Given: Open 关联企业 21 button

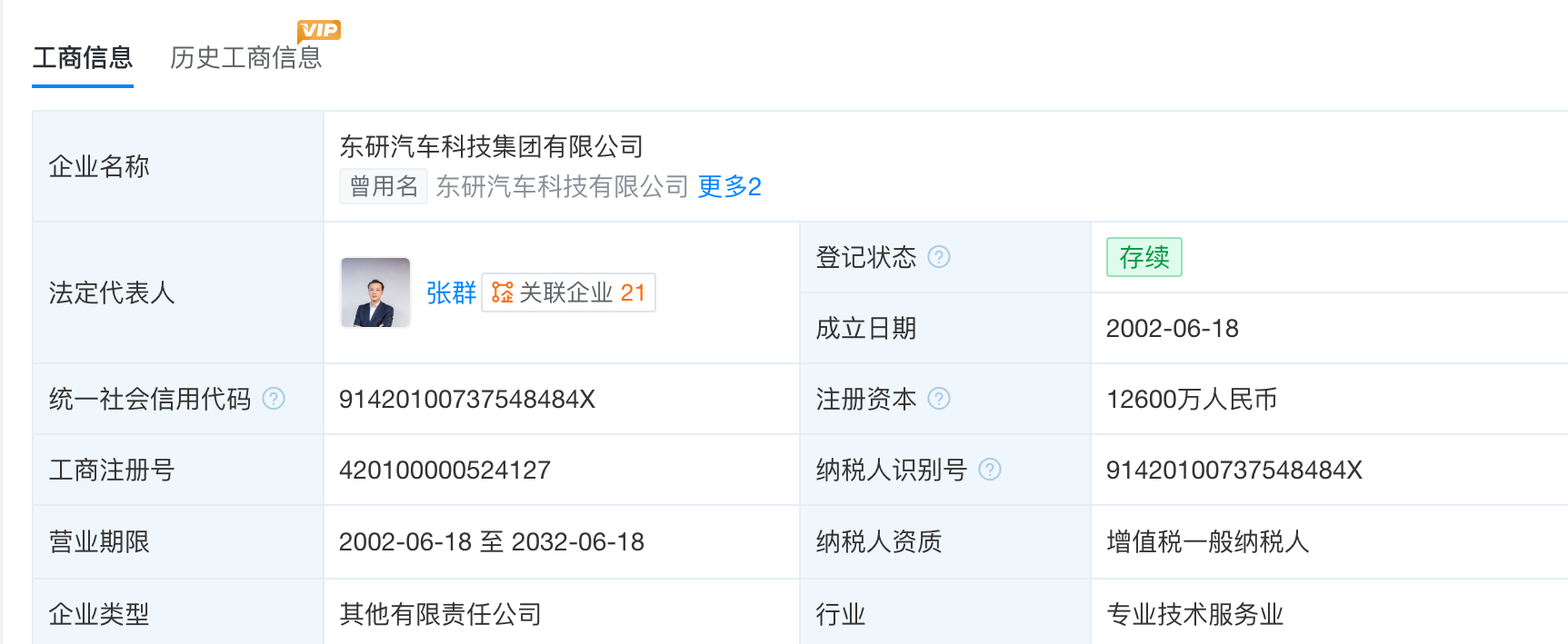Looking at the screenshot, I should coord(568,292).
